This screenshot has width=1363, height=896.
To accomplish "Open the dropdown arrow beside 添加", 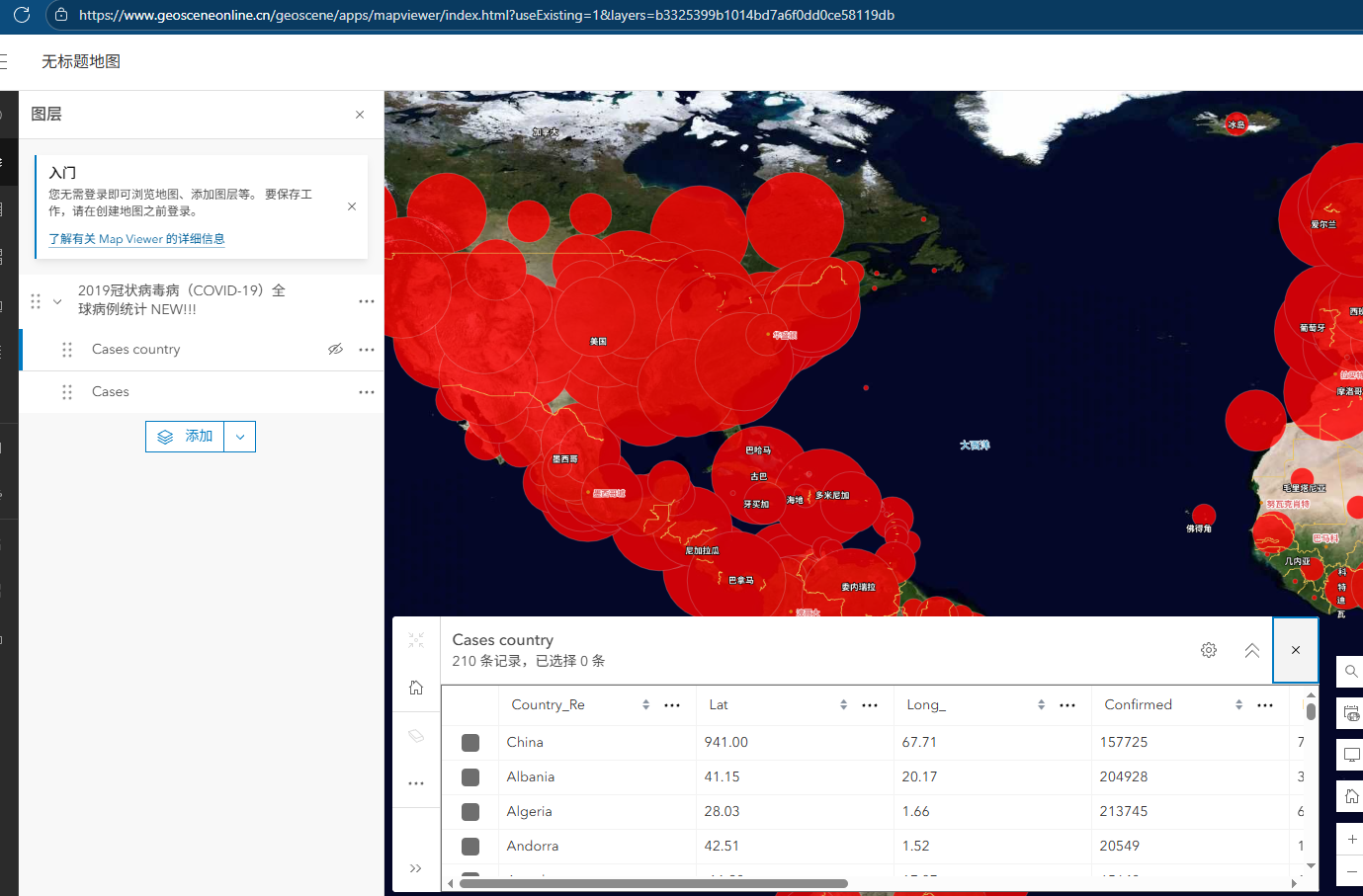I will pyautogui.click(x=240, y=437).
